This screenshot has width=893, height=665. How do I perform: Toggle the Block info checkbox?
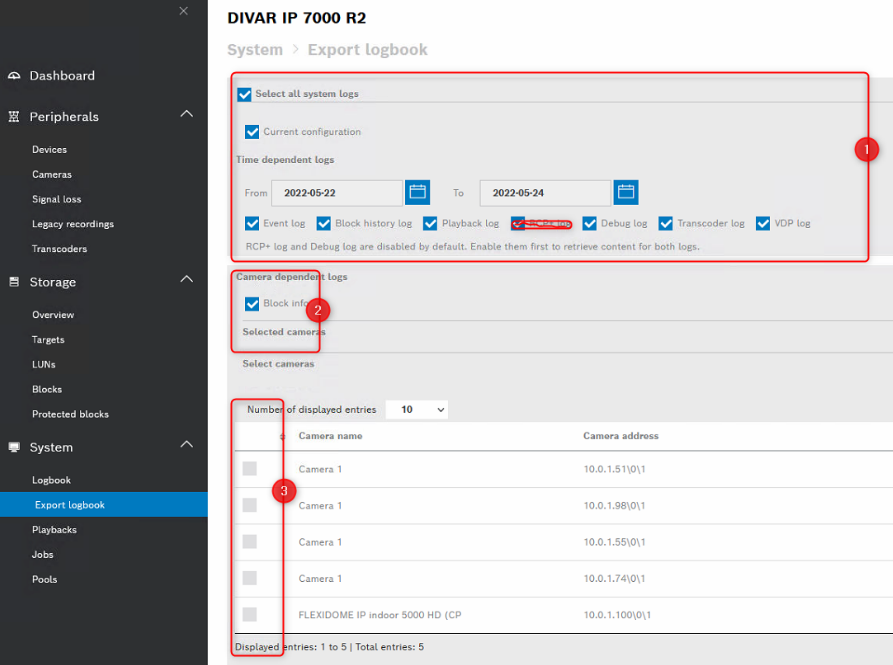[252, 304]
